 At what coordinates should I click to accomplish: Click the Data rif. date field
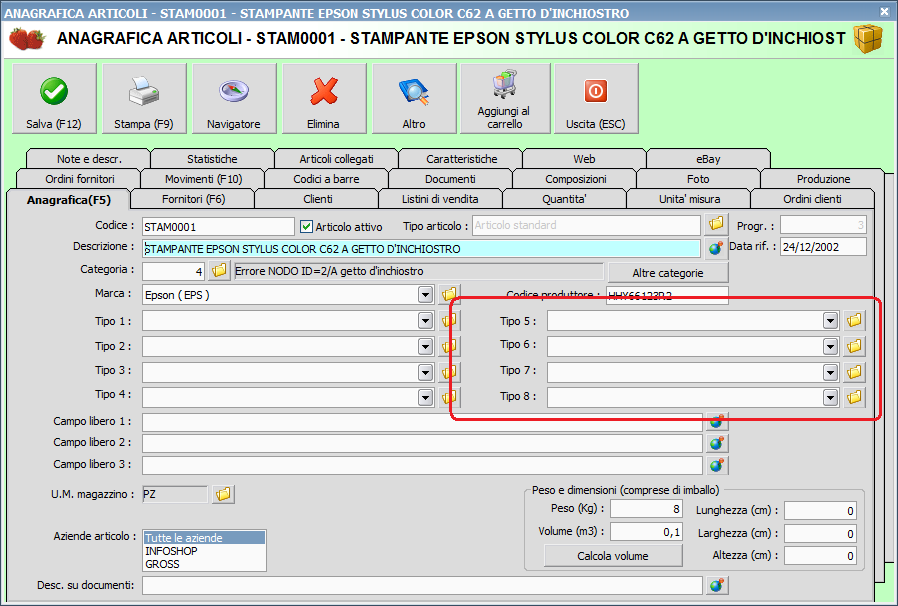(823, 247)
